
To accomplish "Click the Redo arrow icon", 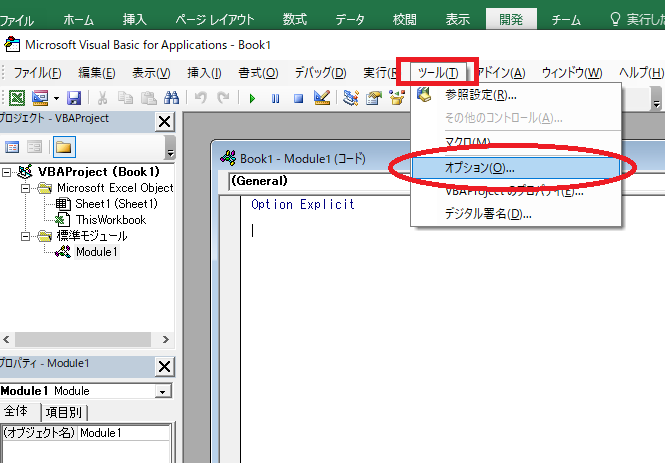I will coord(223,98).
